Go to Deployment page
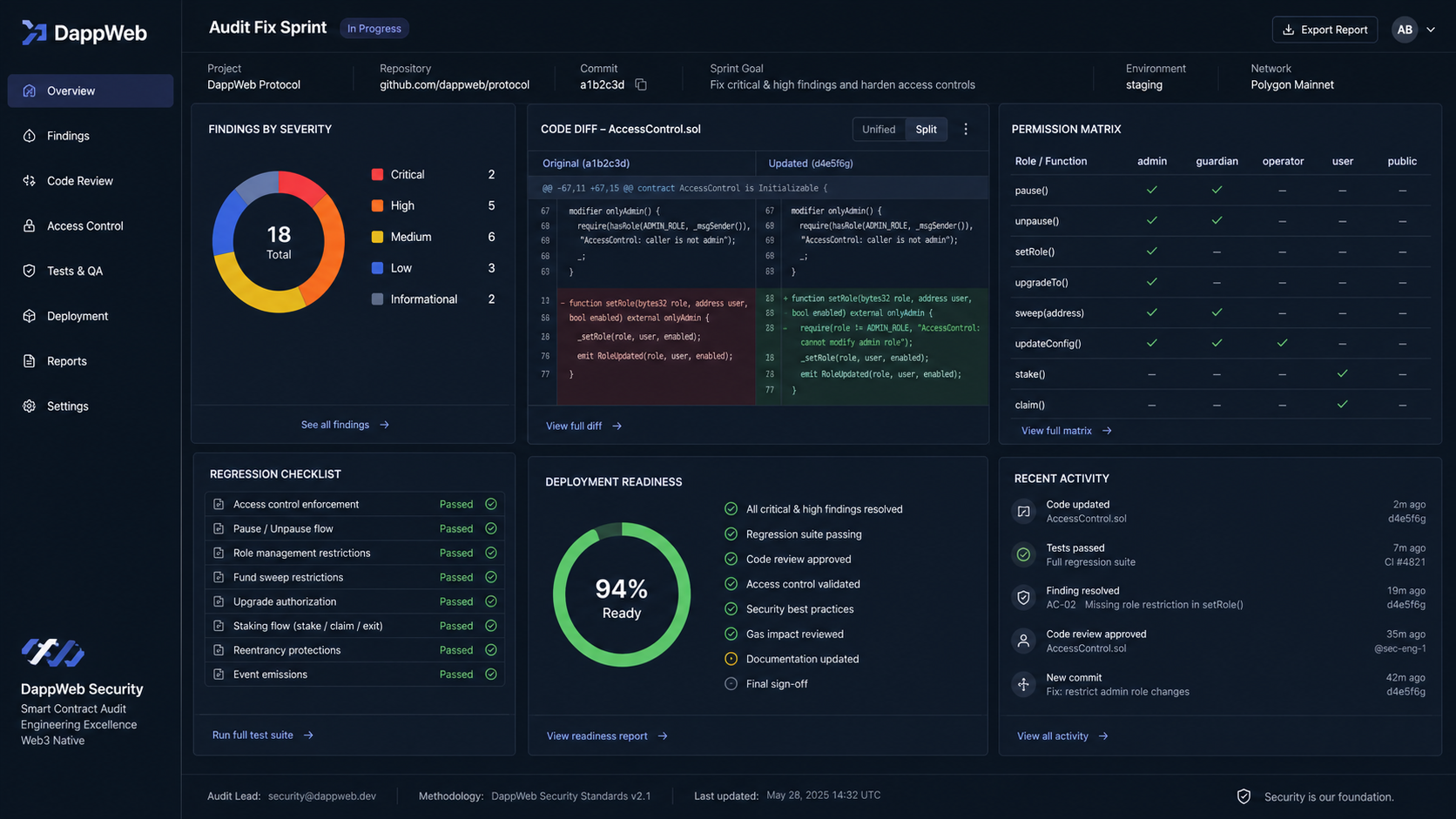The height and width of the screenshot is (819, 1456). pyautogui.click(x=91, y=316)
